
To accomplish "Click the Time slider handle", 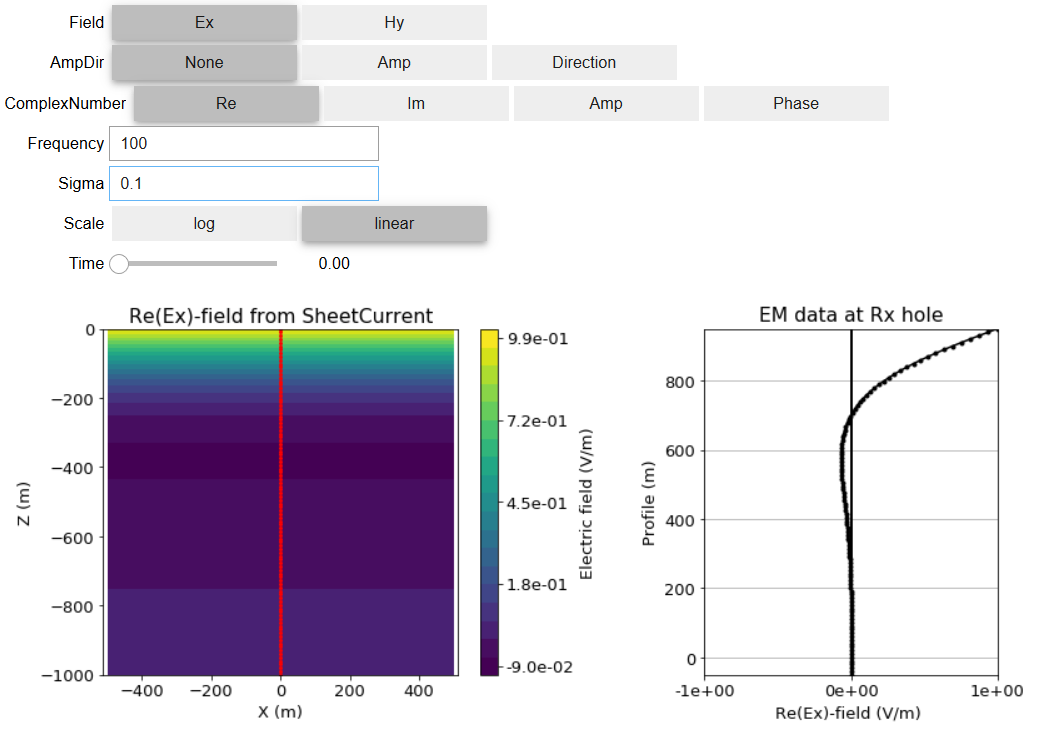I will [119, 264].
